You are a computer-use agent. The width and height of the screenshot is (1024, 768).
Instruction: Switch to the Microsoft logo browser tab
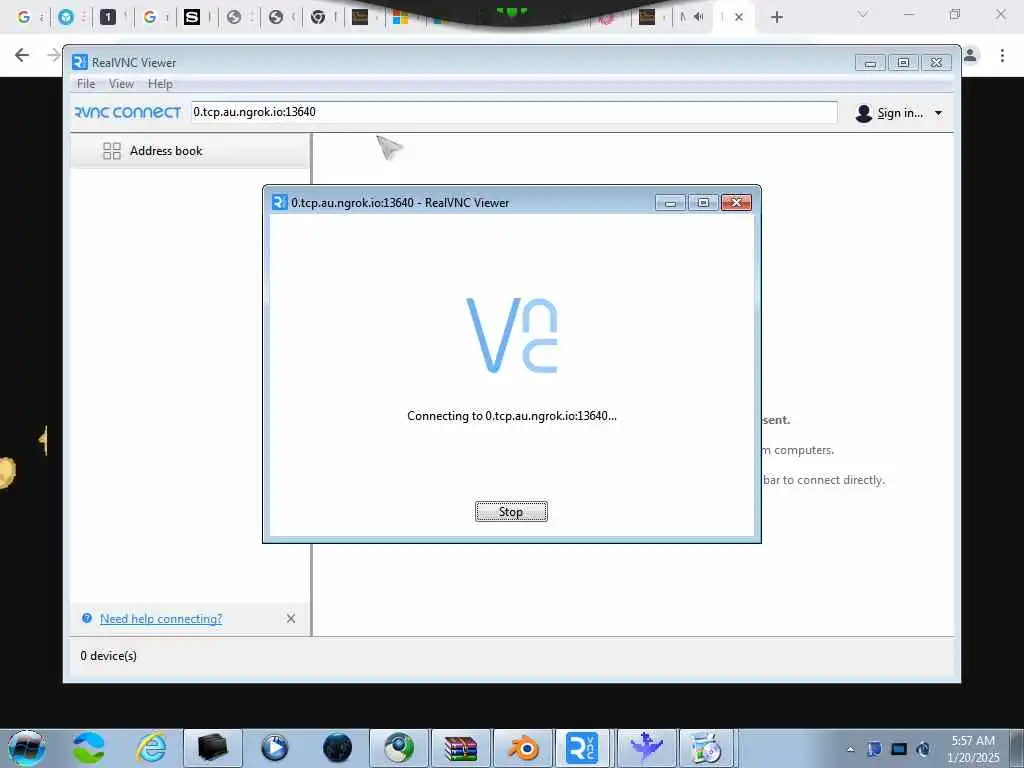(x=400, y=17)
